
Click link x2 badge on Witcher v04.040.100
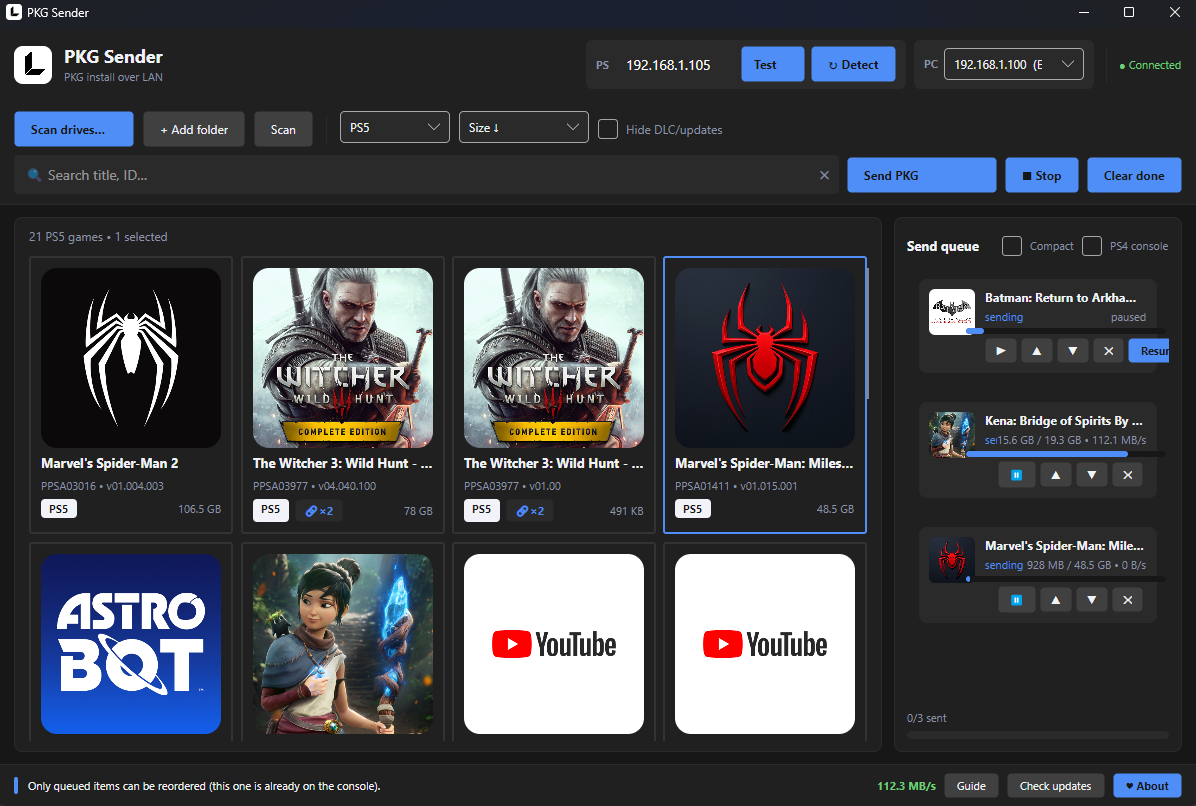pyautogui.click(x=319, y=511)
